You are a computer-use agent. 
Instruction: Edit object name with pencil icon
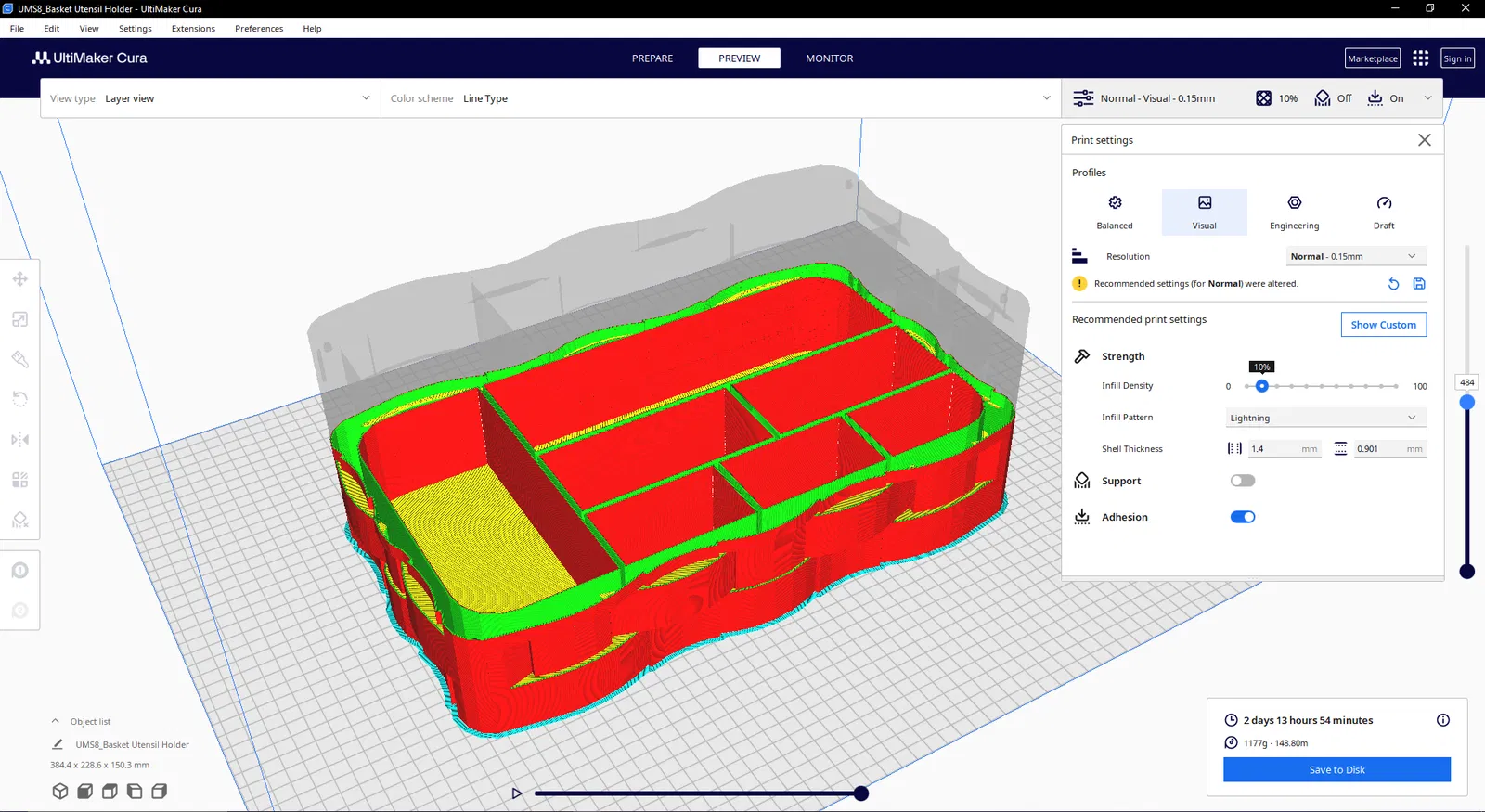point(58,744)
